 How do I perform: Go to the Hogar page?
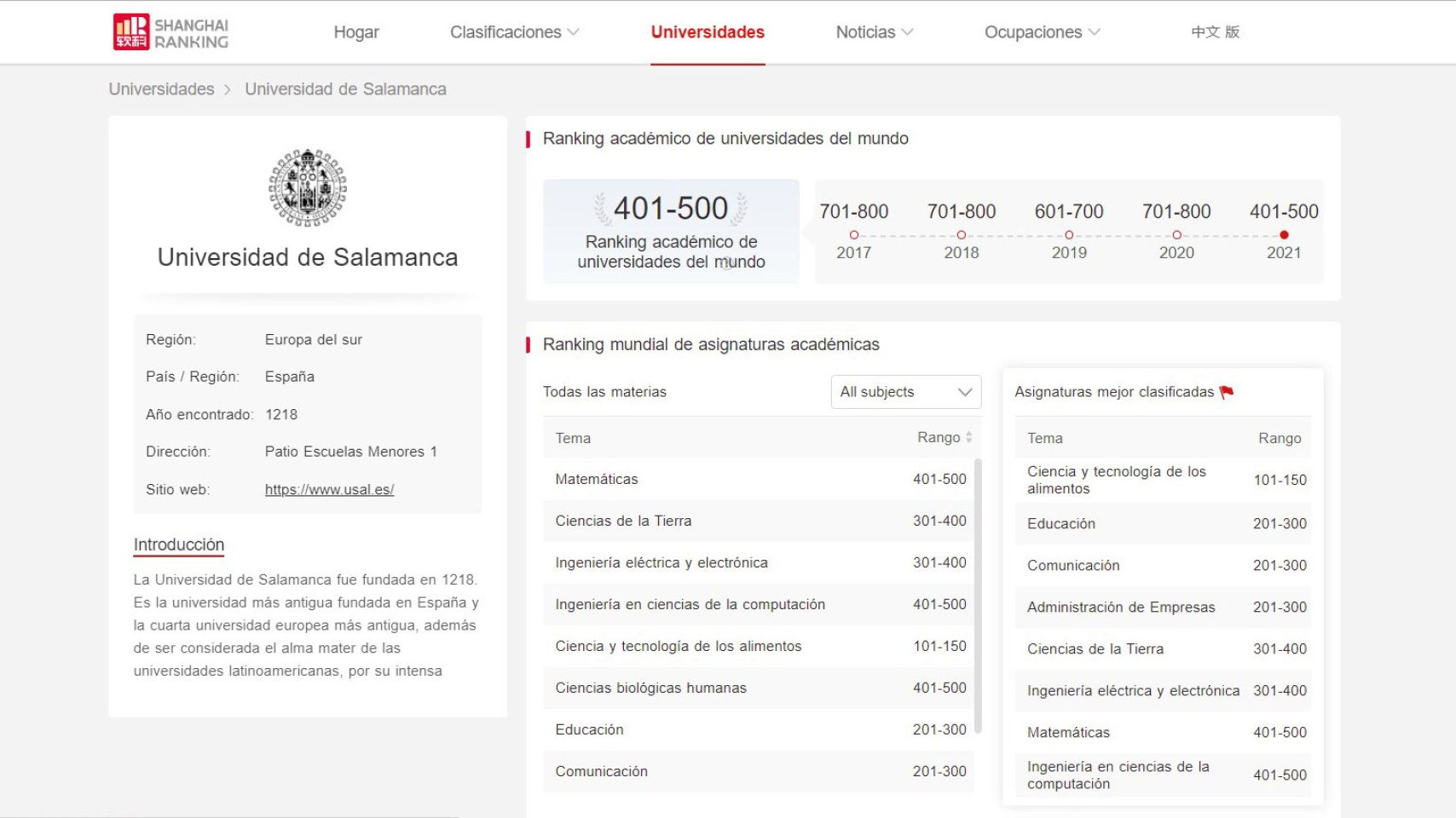(356, 32)
